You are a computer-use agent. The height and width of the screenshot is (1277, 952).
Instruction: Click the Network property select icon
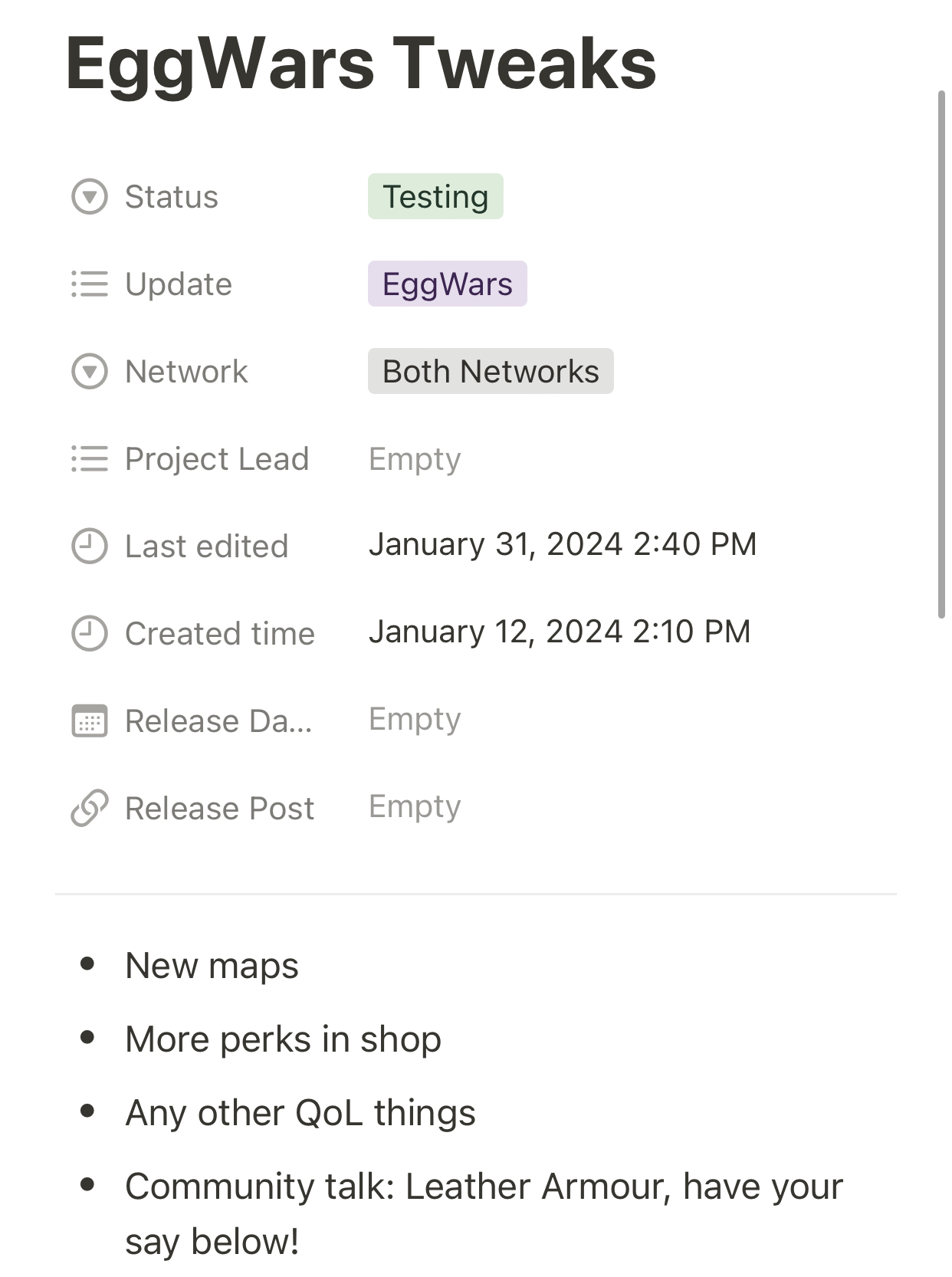tap(90, 372)
